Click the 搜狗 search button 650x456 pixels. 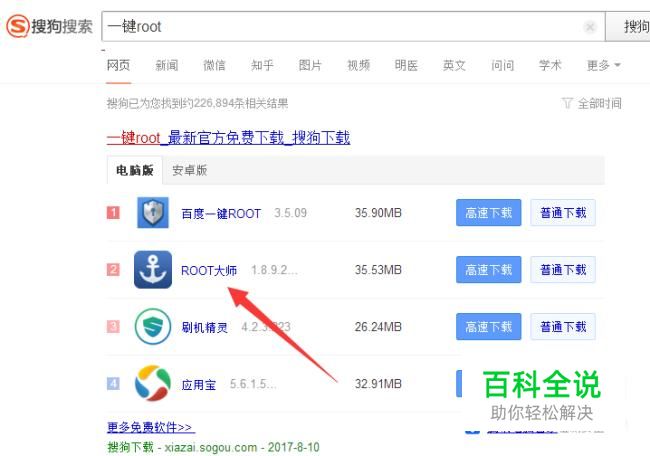pos(628,27)
